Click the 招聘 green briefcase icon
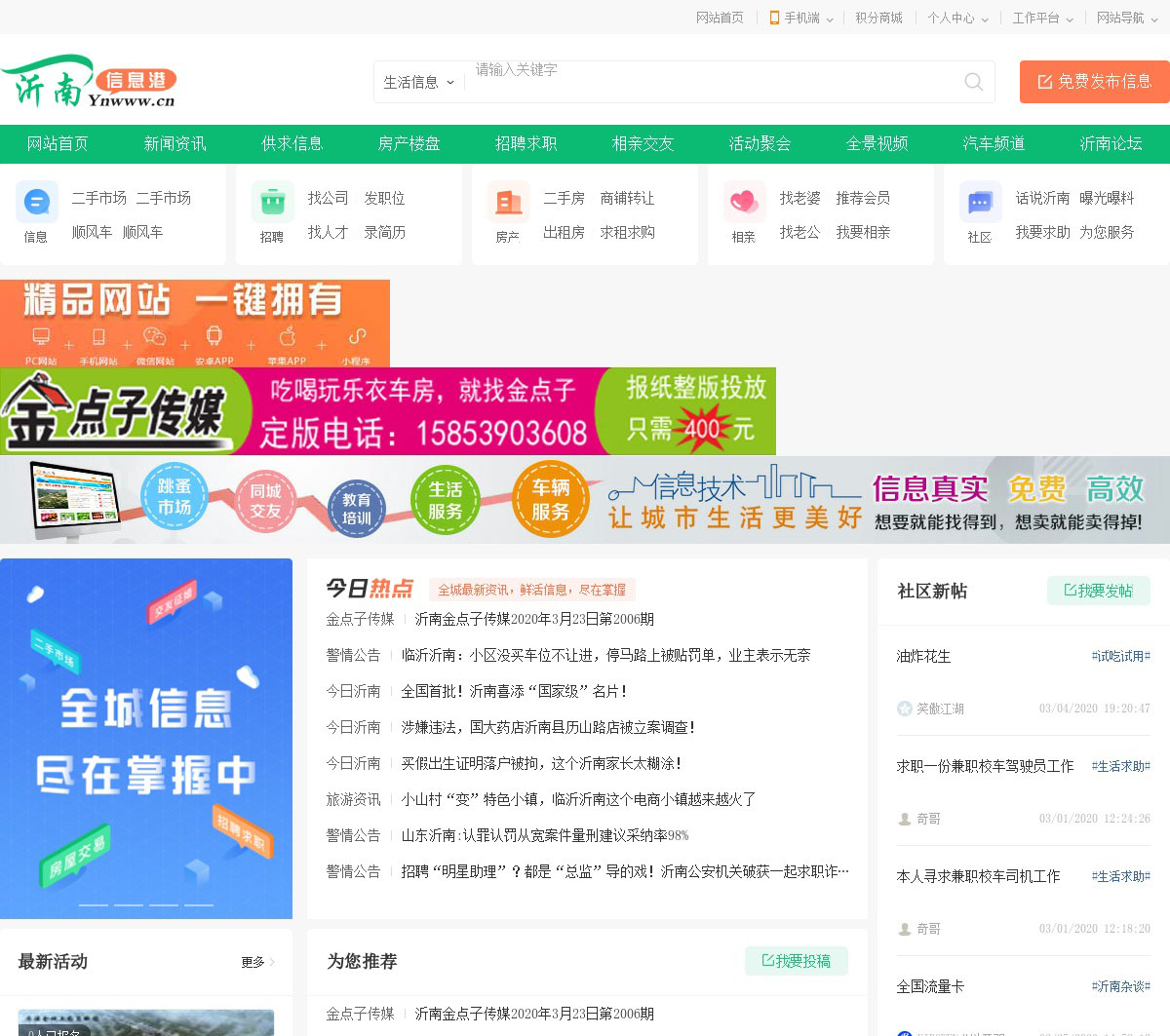 pyautogui.click(x=273, y=203)
